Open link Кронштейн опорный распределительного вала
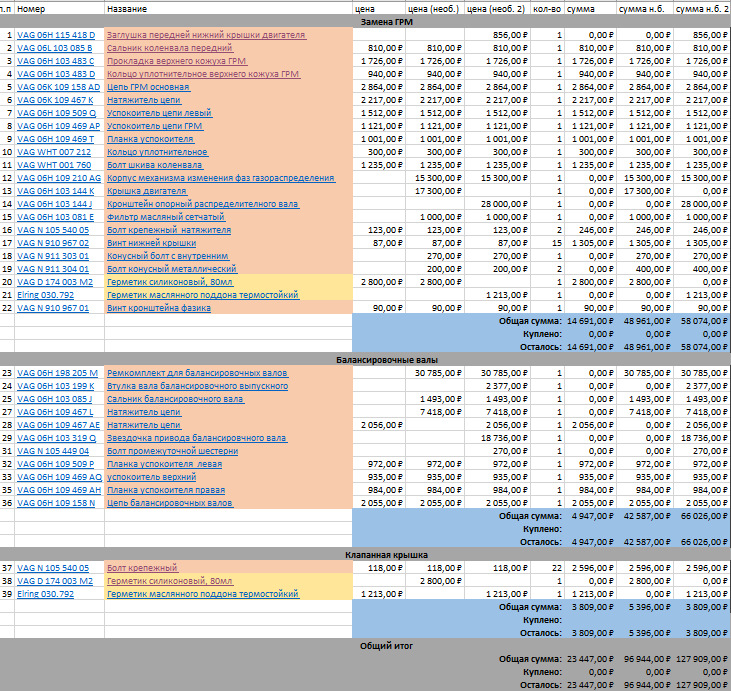This screenshot has height=691, width=731. (203, 204)
